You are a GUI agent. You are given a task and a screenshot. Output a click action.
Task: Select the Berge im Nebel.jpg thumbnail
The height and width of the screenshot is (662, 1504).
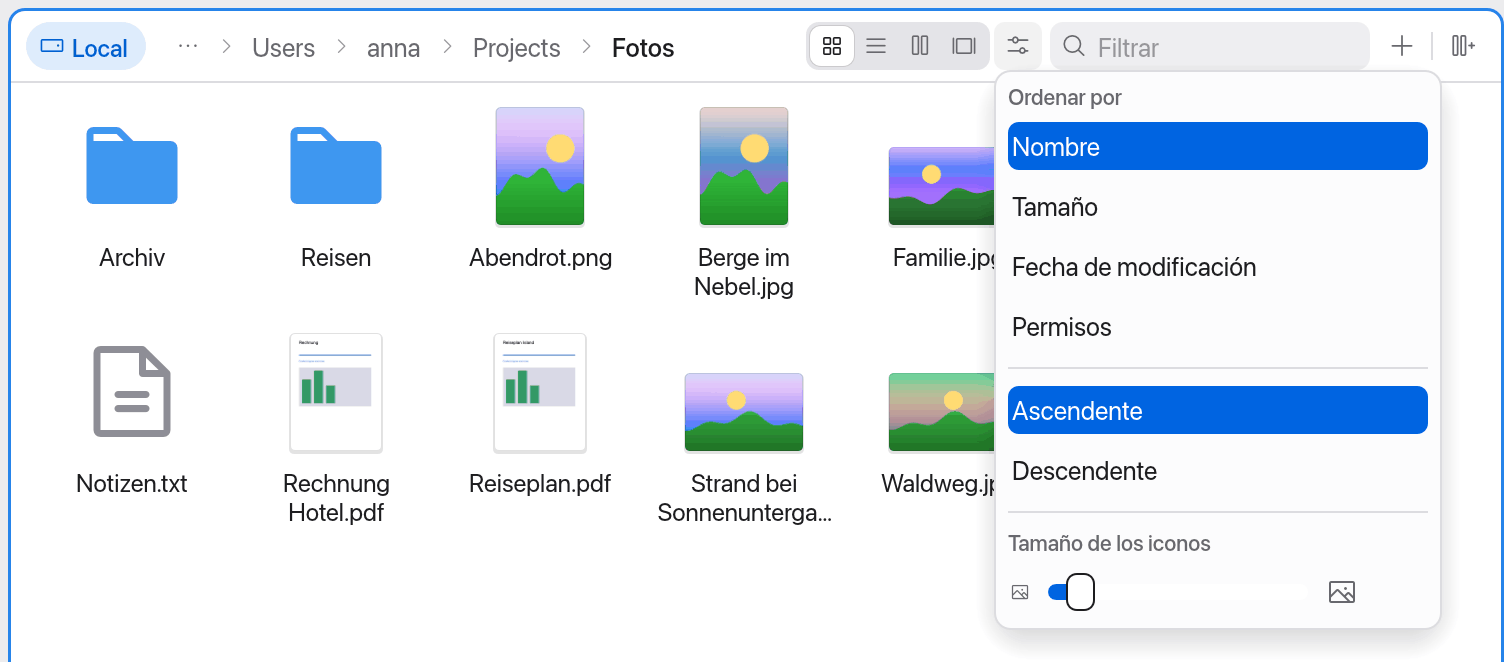click(x=744, y=166)
